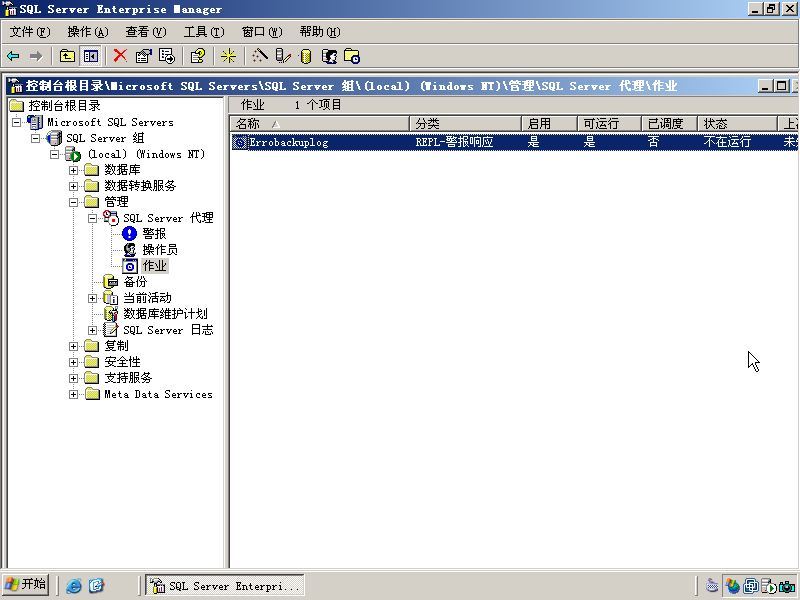The height and width of the screenshot is (600, 800).
Task: Expand the 复制 folder
Action: [73, 346]
